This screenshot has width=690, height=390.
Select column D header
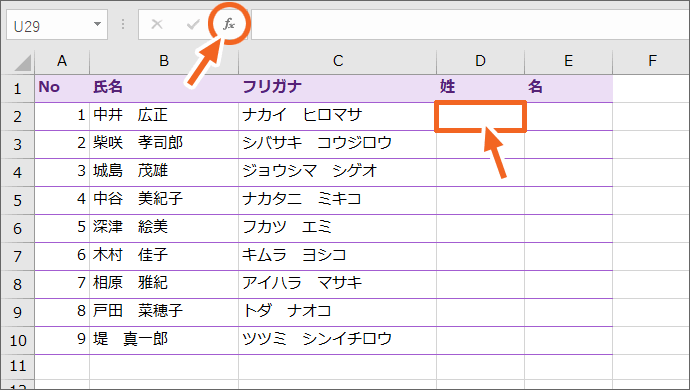480,61
